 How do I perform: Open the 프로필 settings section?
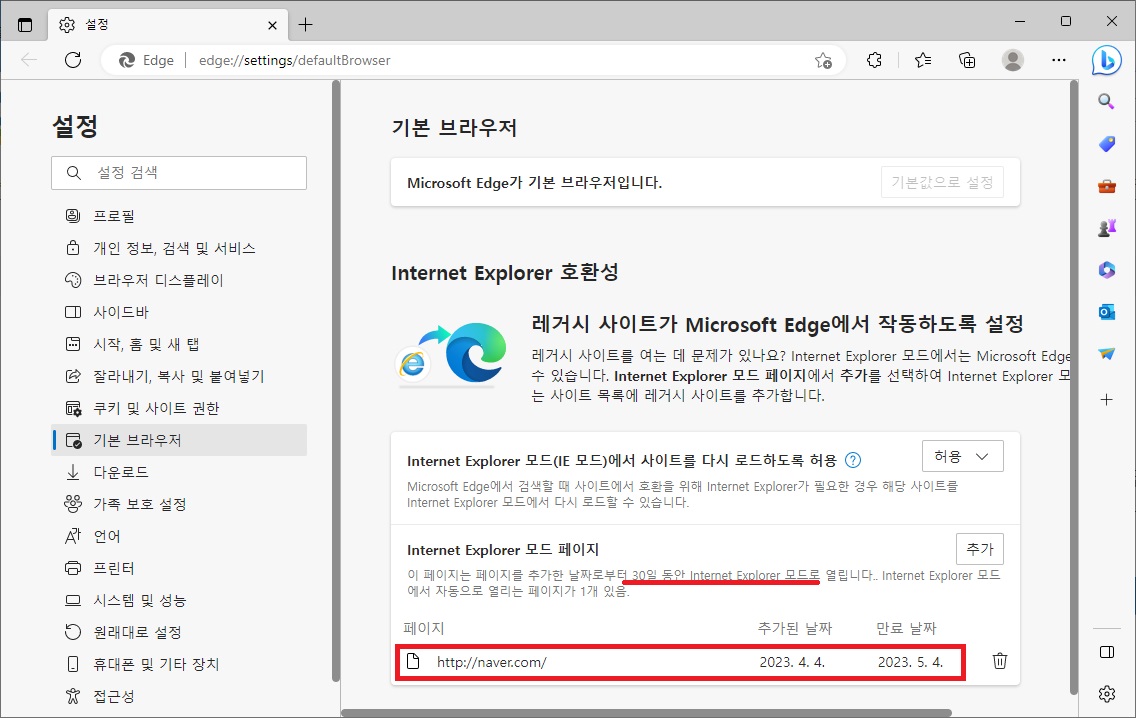coord(179,216)
